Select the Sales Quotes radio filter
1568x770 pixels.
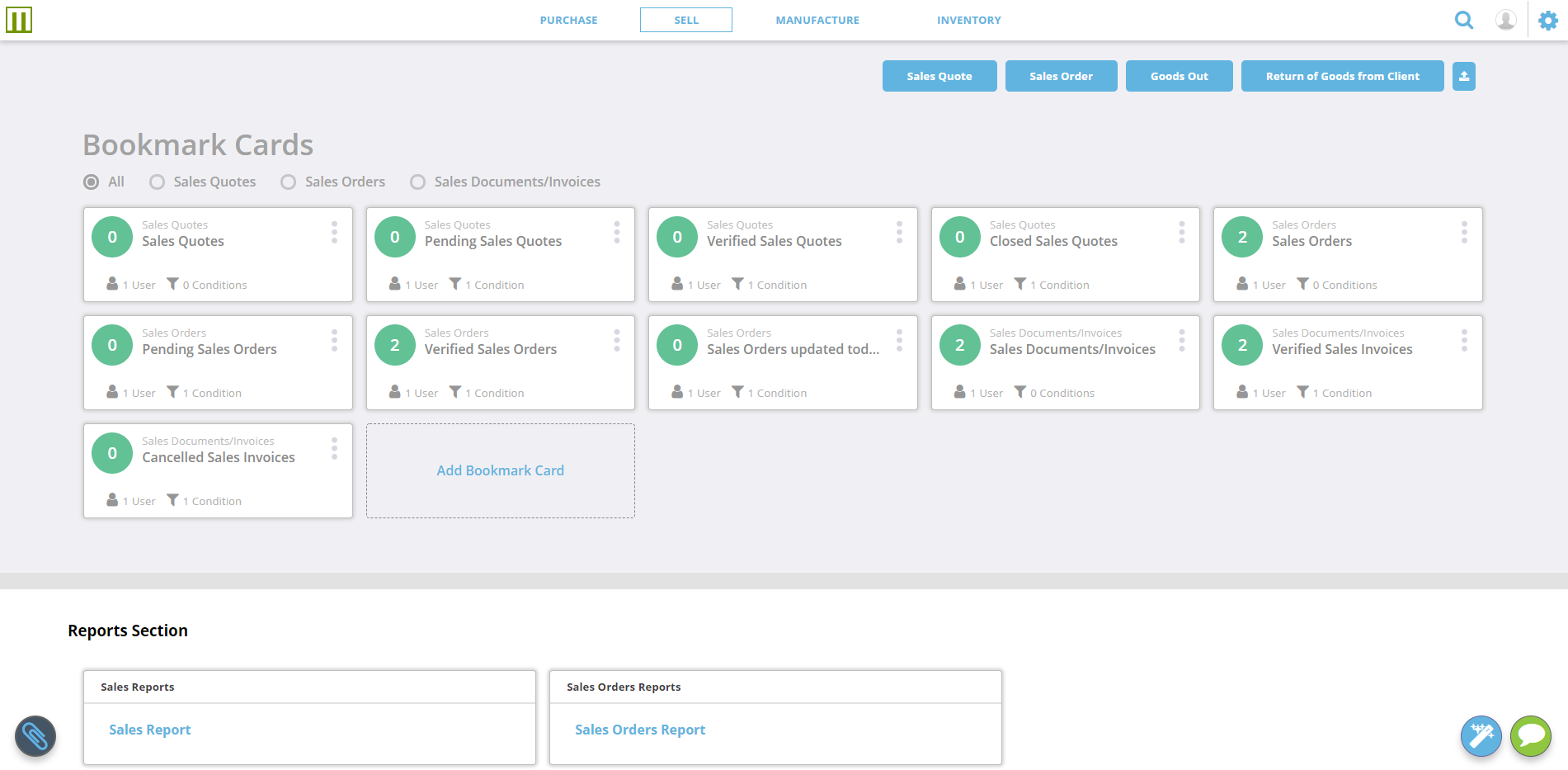click(x=158, y=182)
